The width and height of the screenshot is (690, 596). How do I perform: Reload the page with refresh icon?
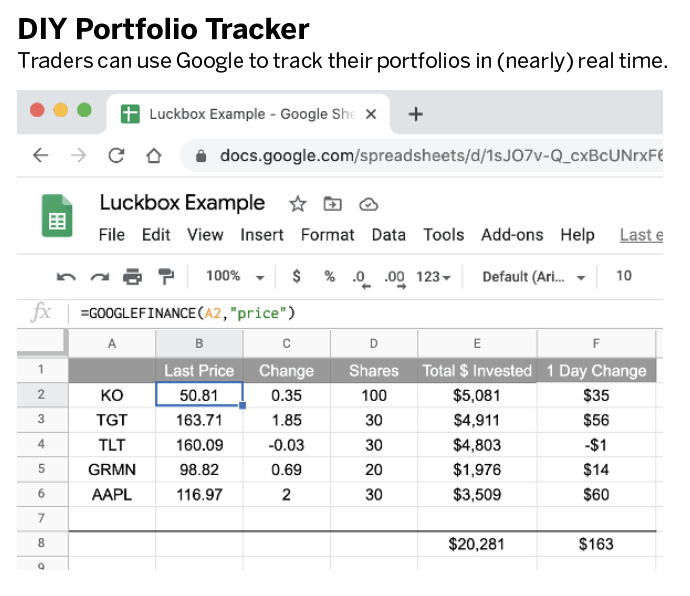pos(116,155)
